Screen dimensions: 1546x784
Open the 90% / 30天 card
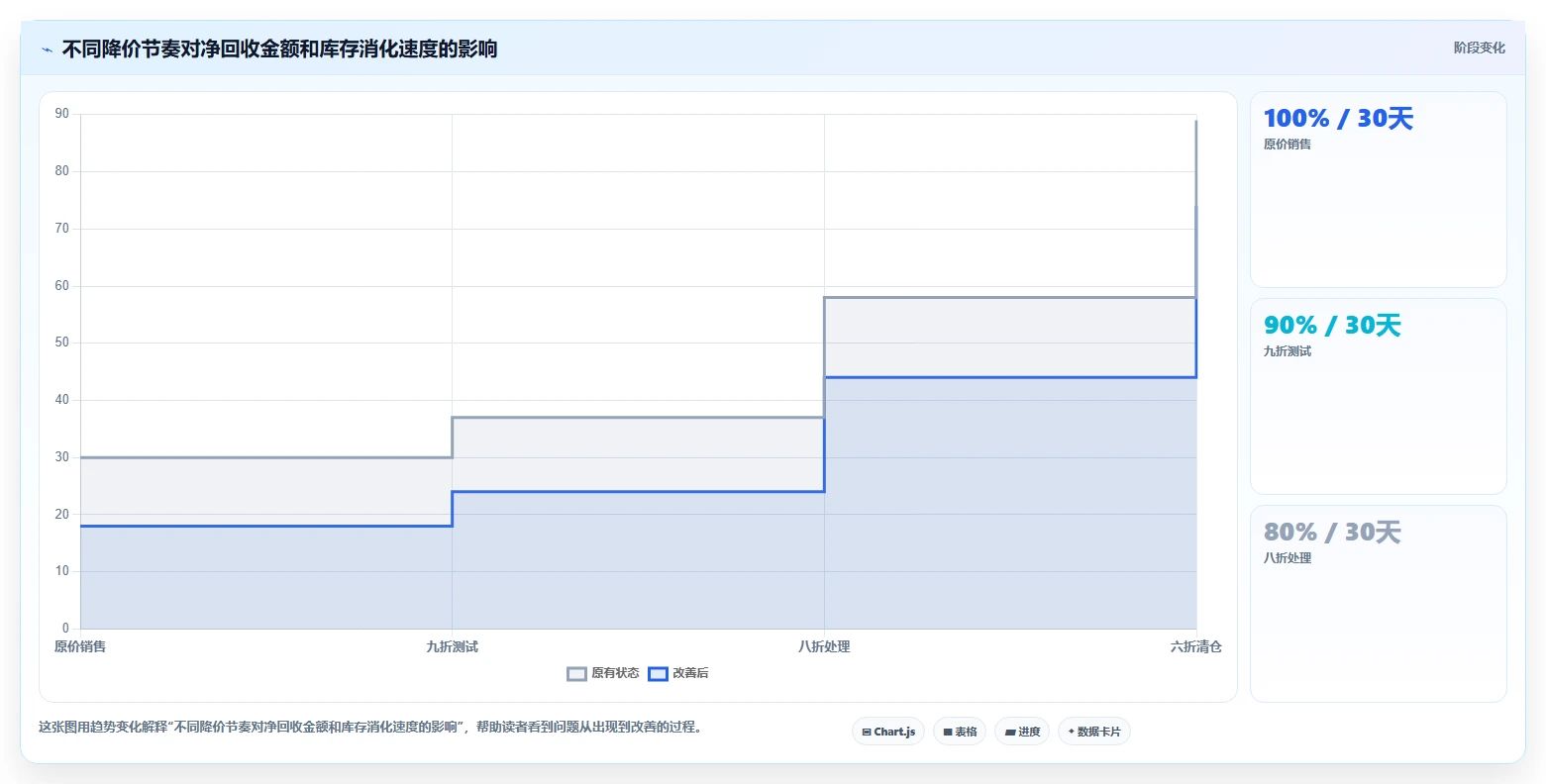1379,396
